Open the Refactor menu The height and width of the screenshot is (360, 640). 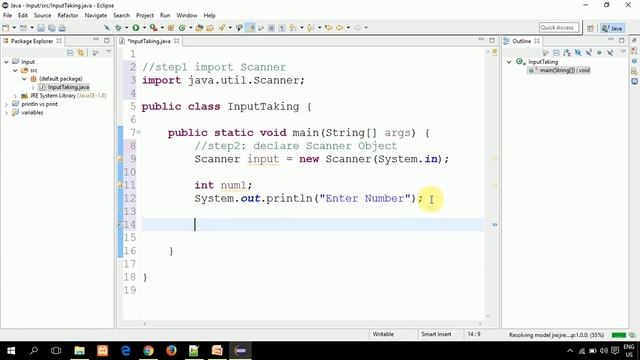pyautogui.click(x=68, y=16)
